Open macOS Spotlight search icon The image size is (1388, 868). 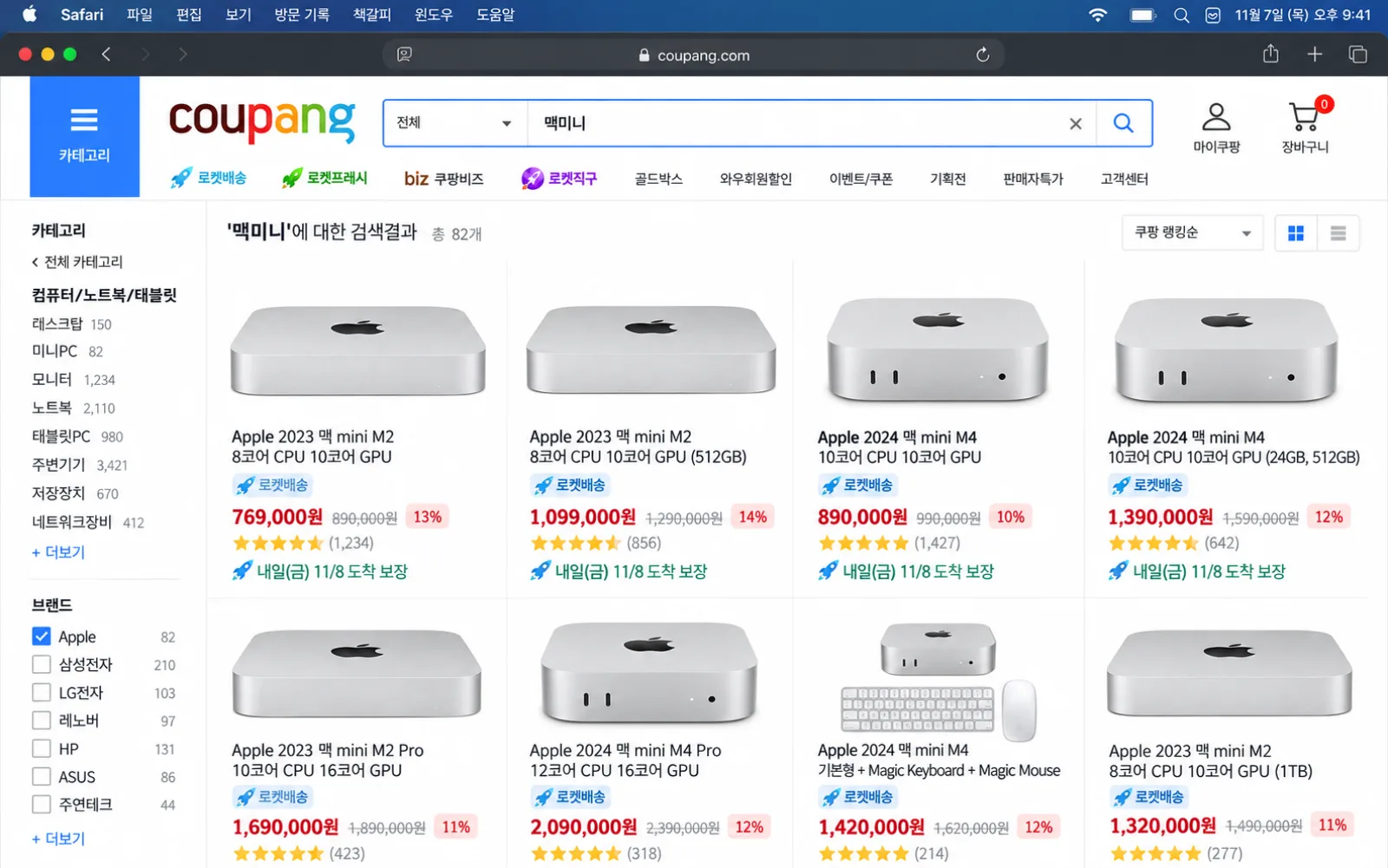tap(1181, 15)
